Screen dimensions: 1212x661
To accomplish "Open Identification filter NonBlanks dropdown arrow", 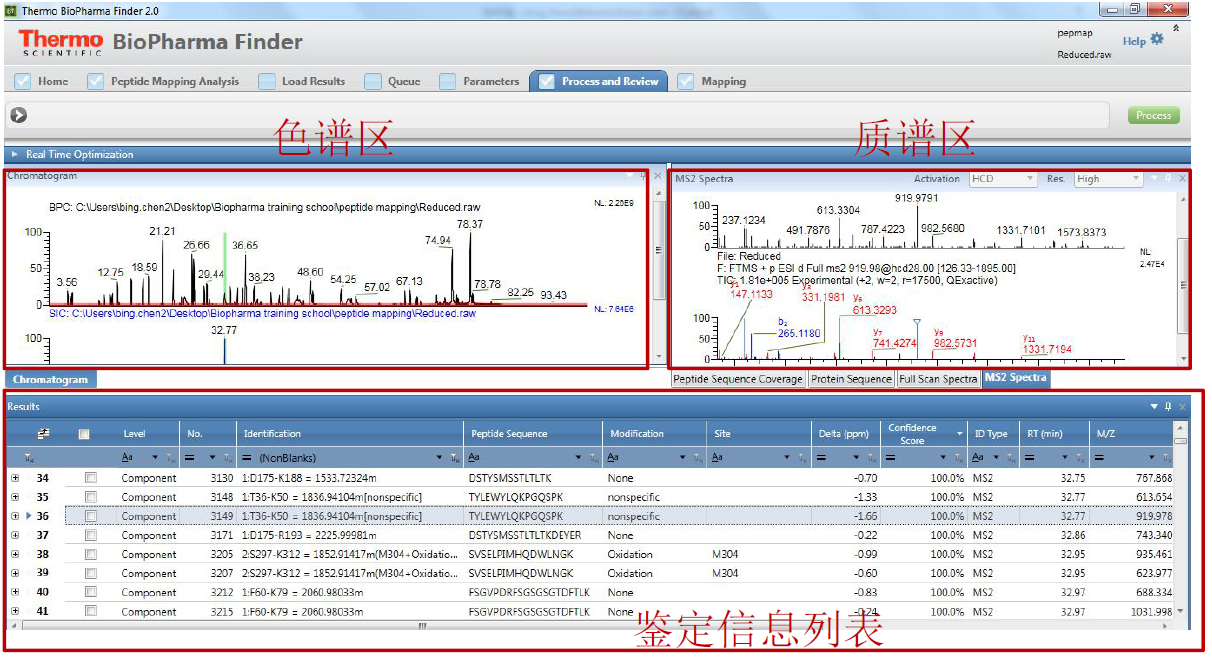I will coord(440,458).
